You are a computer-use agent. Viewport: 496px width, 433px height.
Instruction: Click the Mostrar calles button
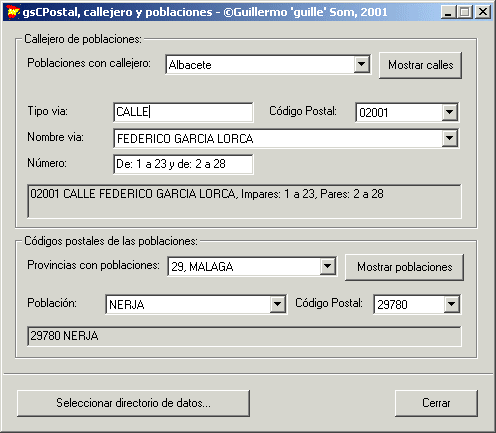420,65
